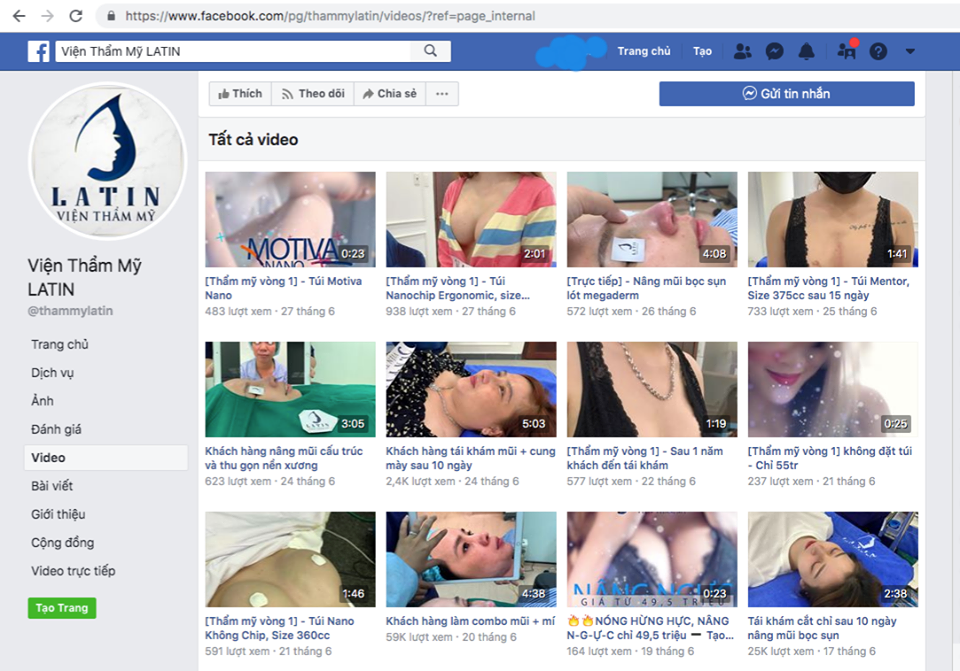The image size is (960, 671).
Task: Open the Chia sẻ share button
Action: pos(389,94)
